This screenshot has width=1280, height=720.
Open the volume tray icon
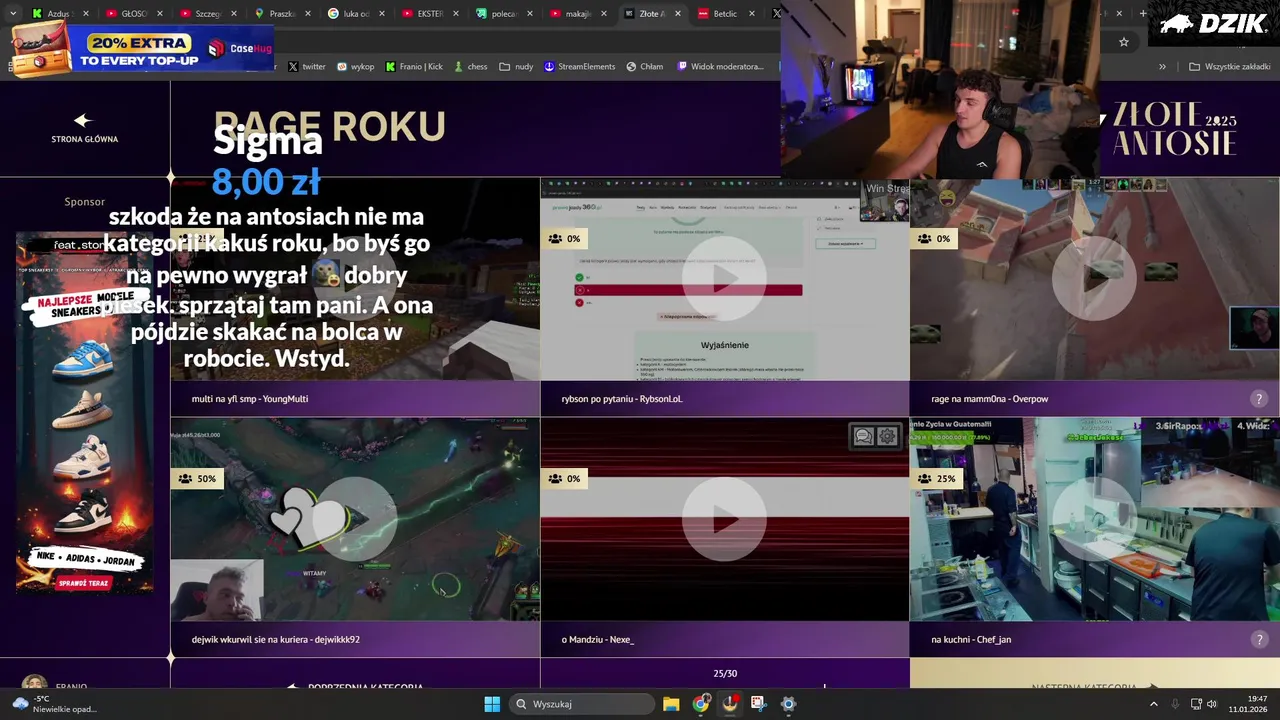click(1212, 704)
